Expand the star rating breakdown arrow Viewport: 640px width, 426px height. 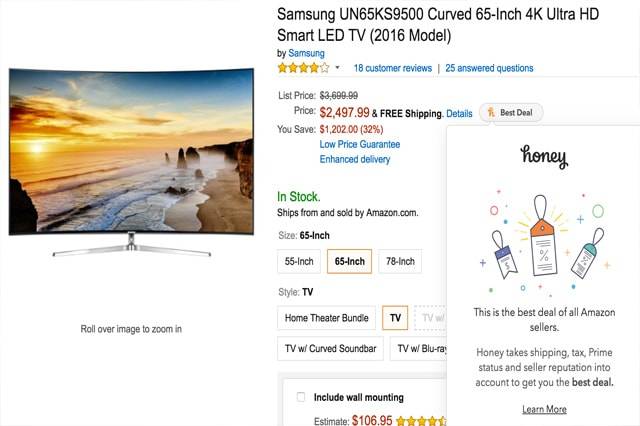pos(338,68)
